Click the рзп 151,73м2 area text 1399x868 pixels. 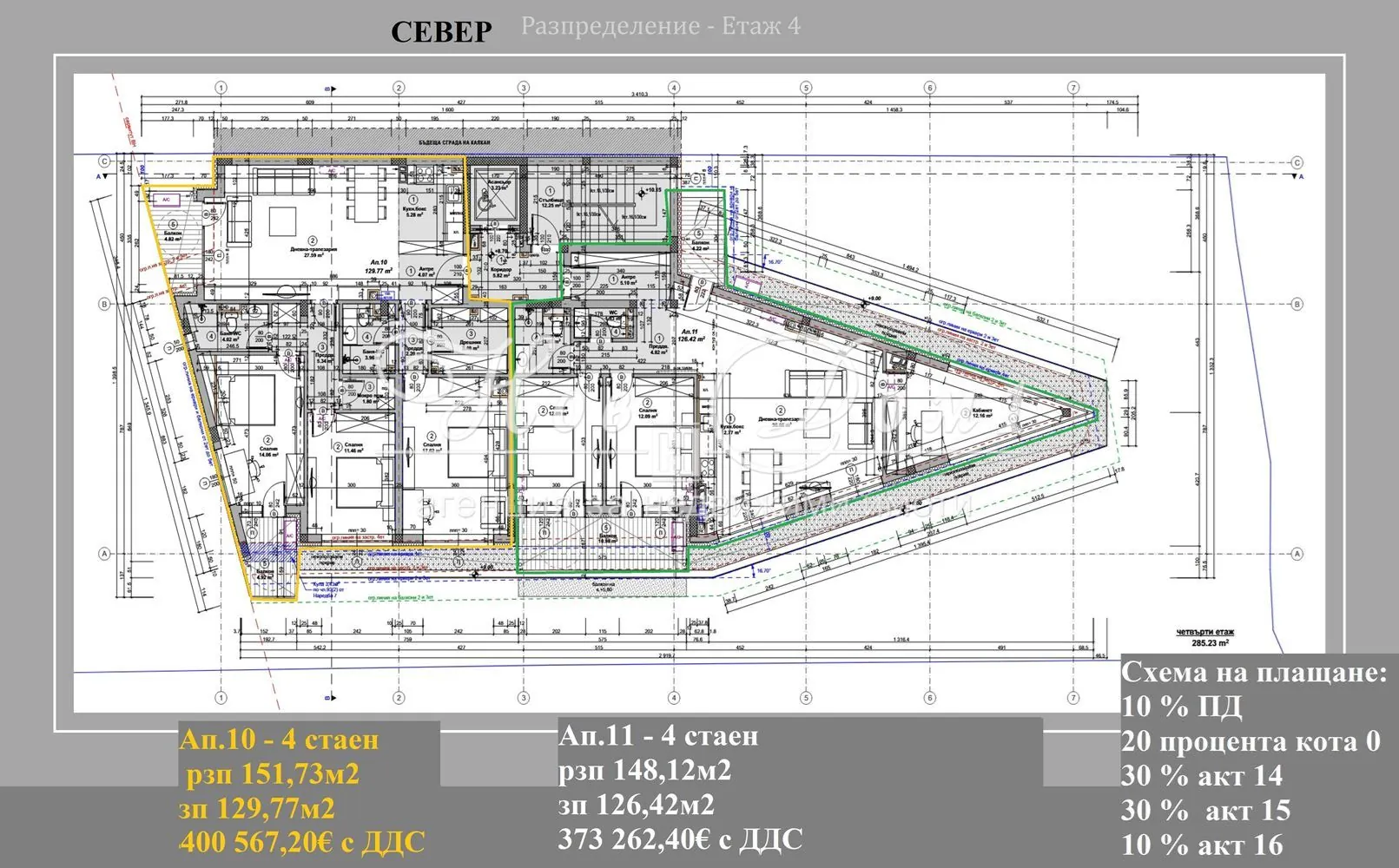(x=273, y=774)
